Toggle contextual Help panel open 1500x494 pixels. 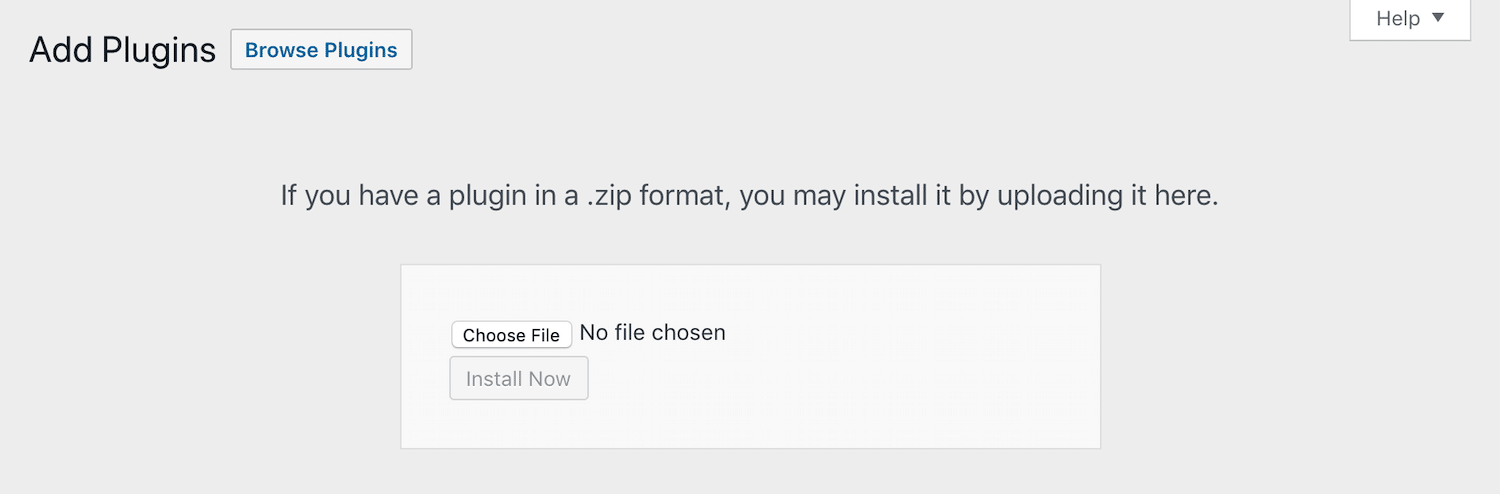[1410, 19]
